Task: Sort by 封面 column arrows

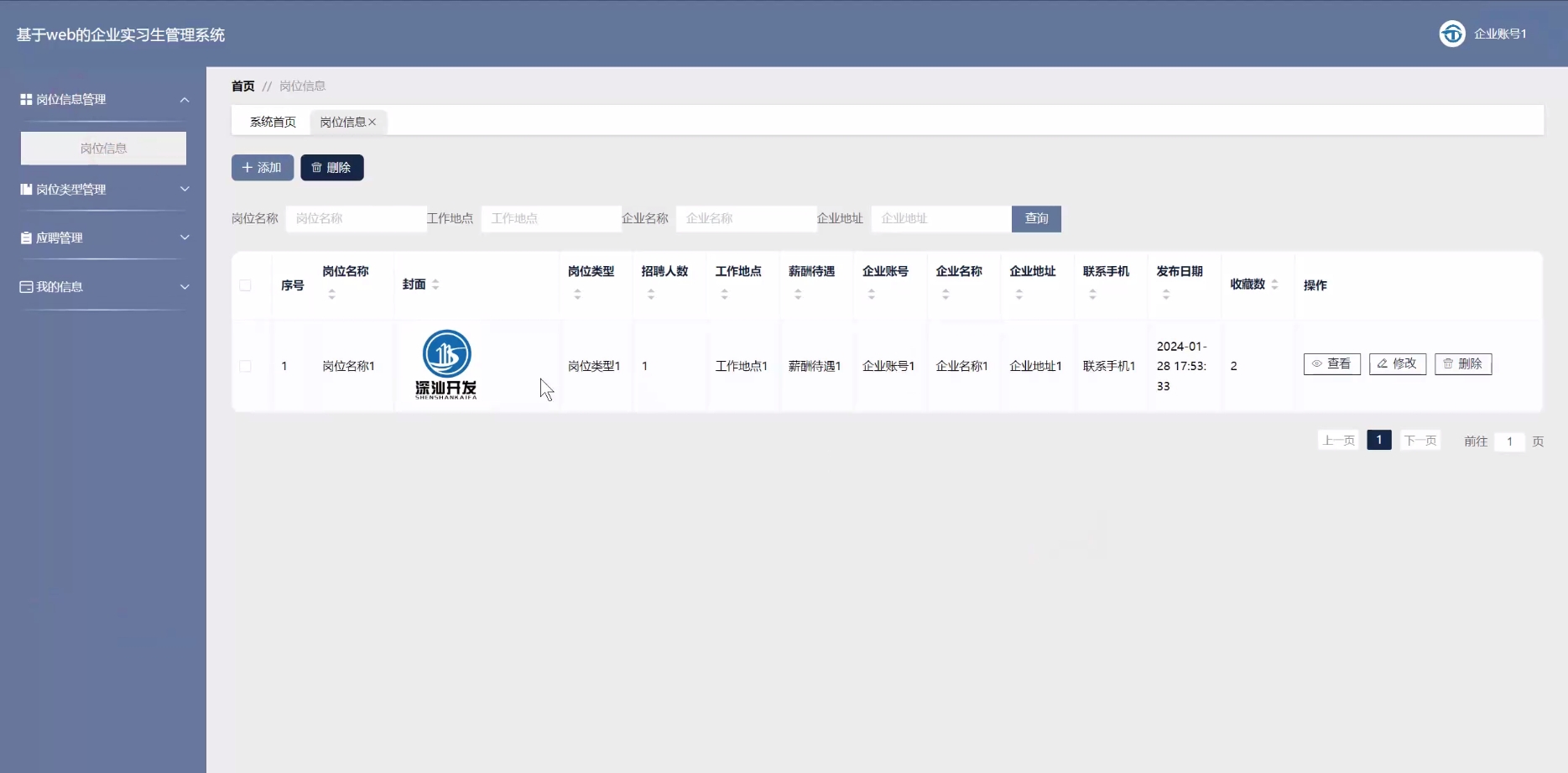Action: 435,285
